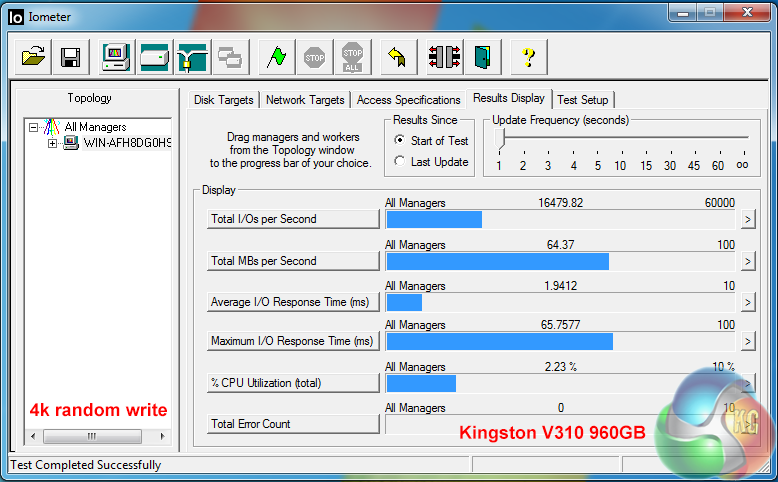
Task: Click Topology scrollbar right arrow
Action: click(162, 436)
